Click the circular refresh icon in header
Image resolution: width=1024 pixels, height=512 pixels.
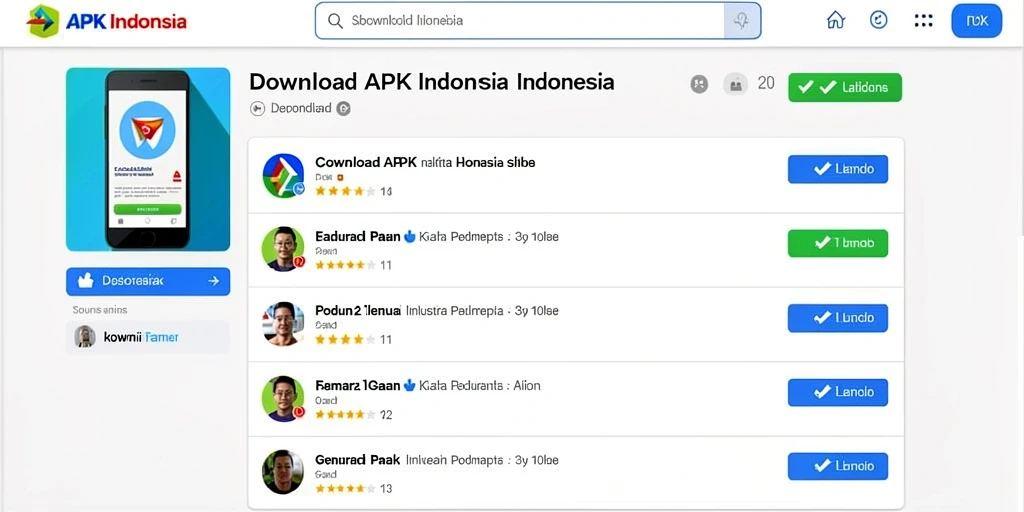pos(879,20)
